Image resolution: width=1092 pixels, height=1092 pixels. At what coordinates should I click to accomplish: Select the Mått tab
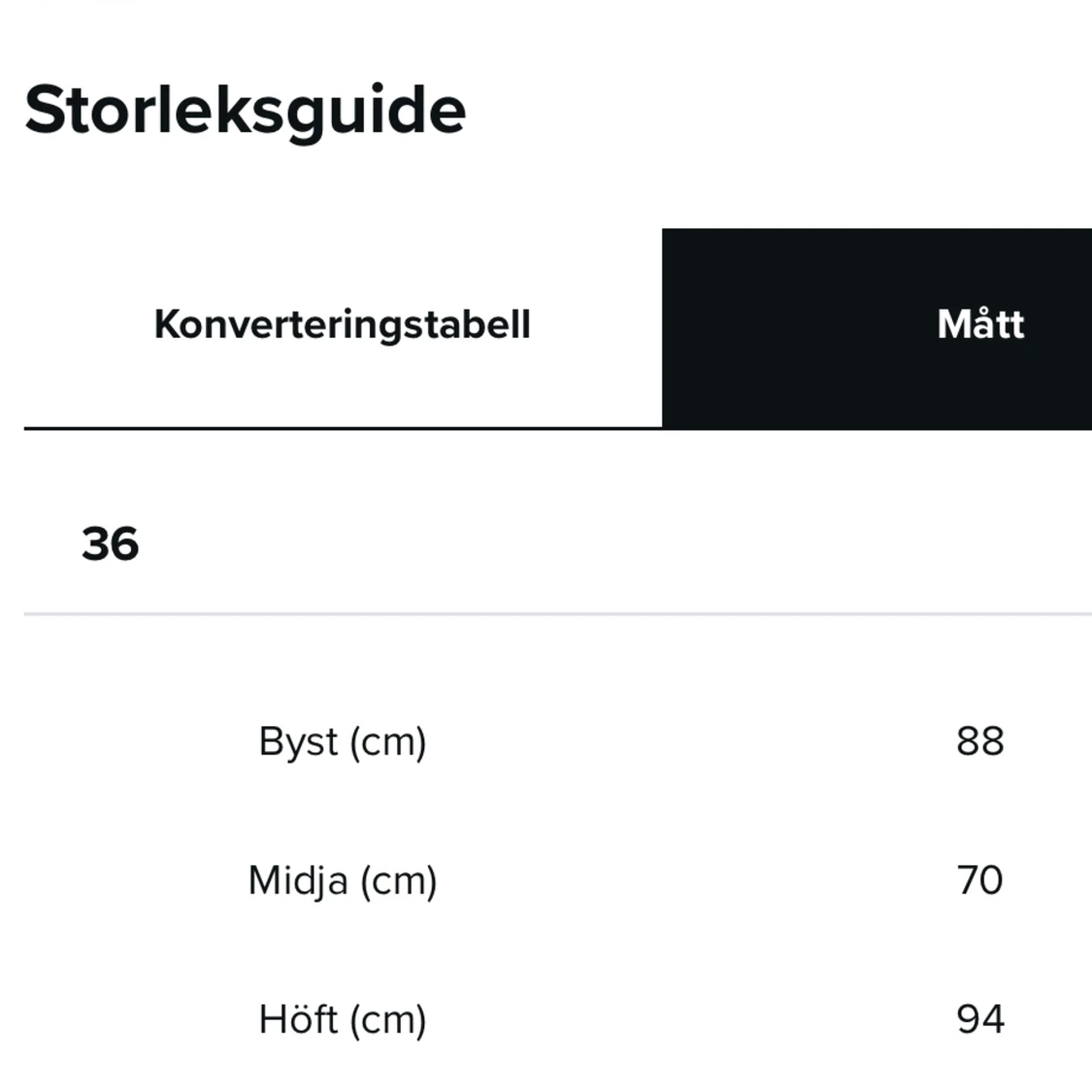(980, 324)
